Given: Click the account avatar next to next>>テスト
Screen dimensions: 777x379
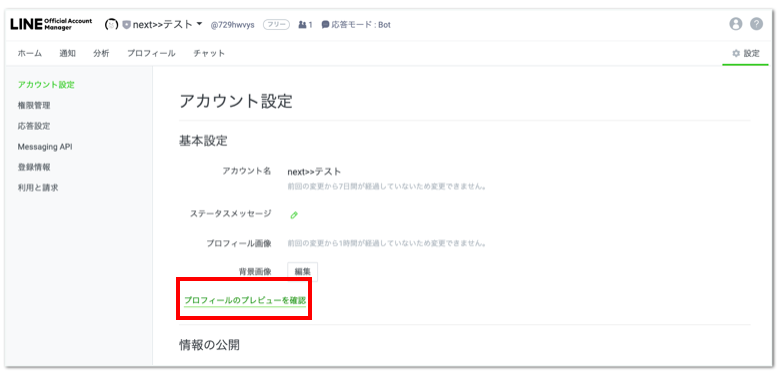Looking at the screenshot, I should coord(111,25).
